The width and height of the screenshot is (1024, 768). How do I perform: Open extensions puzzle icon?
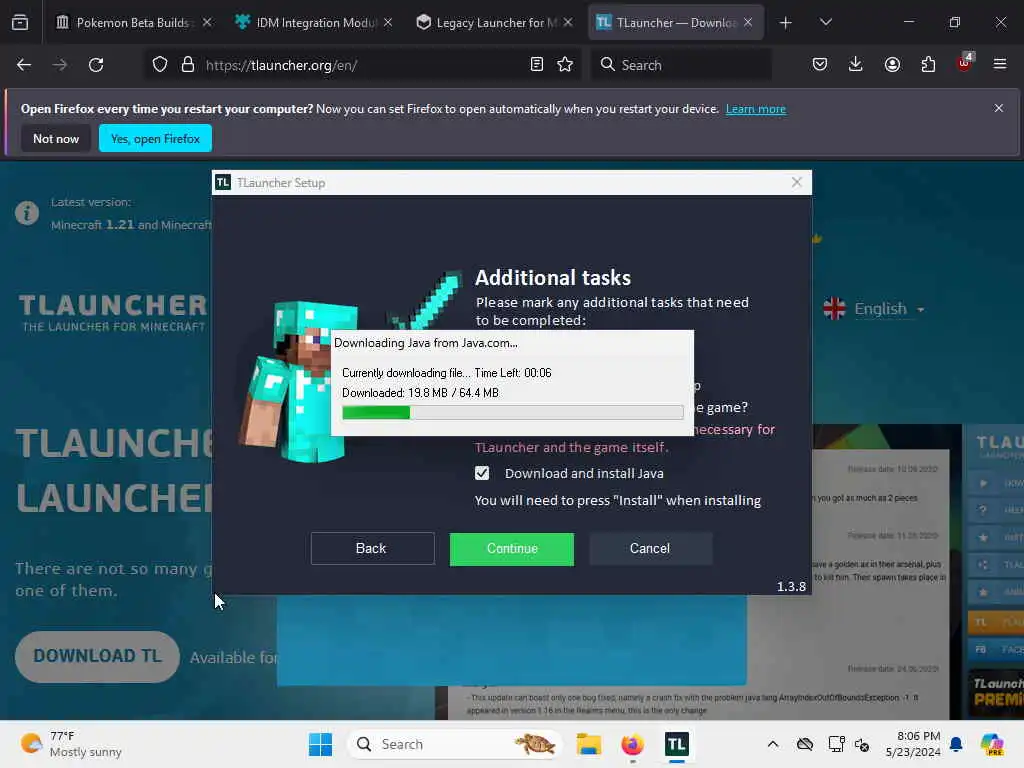[928, 64]
